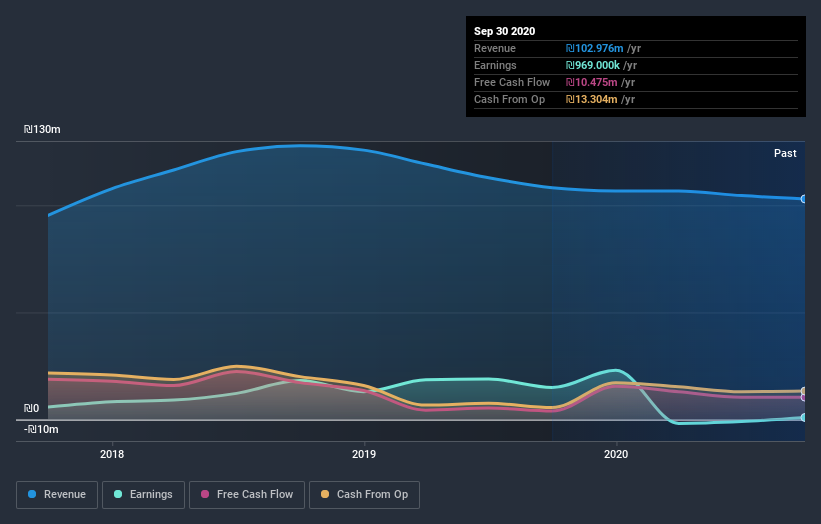The image size is (821, 524).
Task: Toggle the Cash From Op legend button
Action: tap(364, 495)
